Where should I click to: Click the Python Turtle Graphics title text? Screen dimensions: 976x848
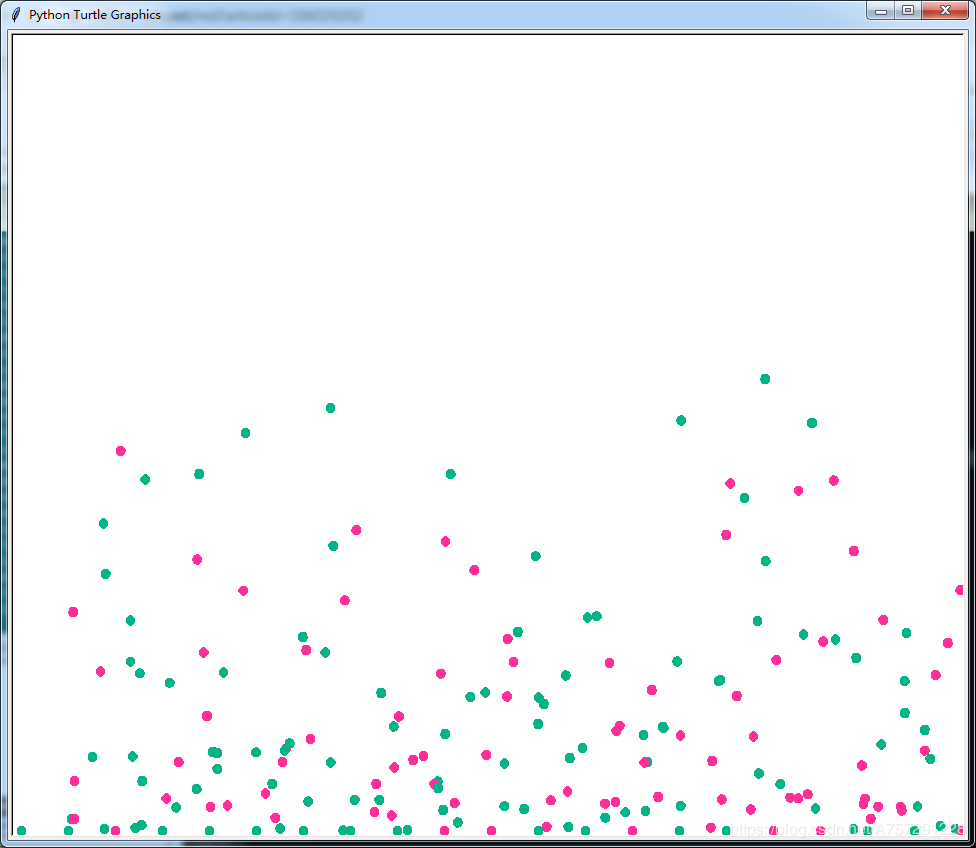95,14
